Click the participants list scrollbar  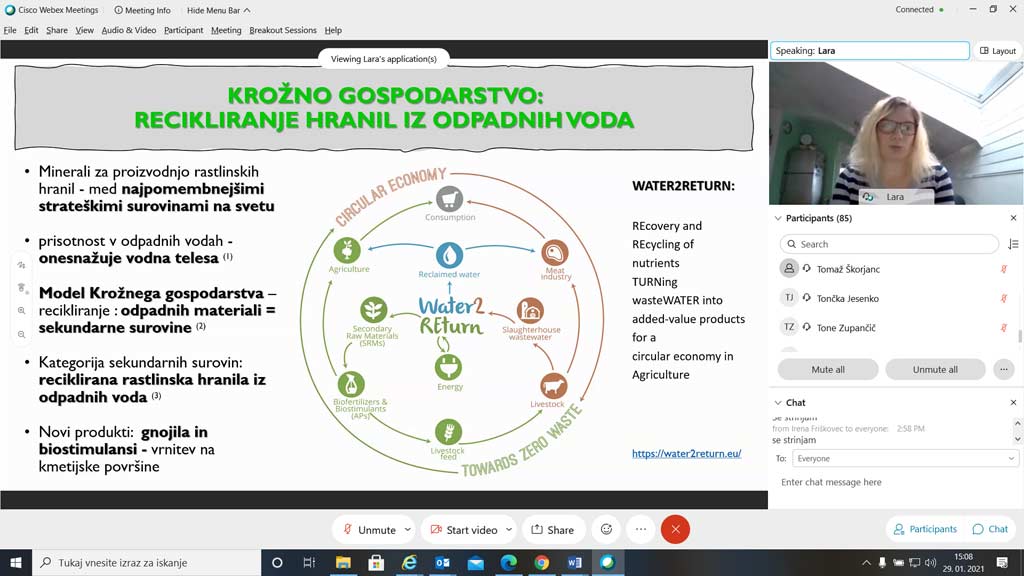point(1019,336)
